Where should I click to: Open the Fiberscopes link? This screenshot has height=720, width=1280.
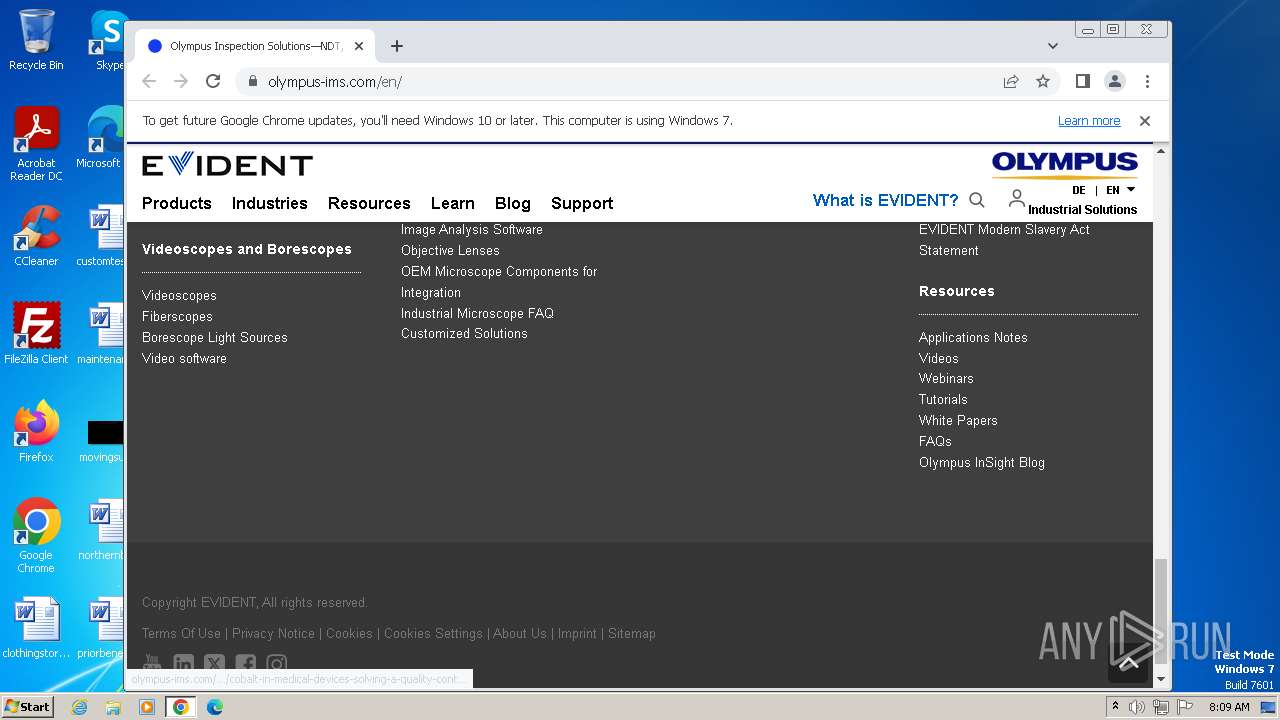point(177,316)
